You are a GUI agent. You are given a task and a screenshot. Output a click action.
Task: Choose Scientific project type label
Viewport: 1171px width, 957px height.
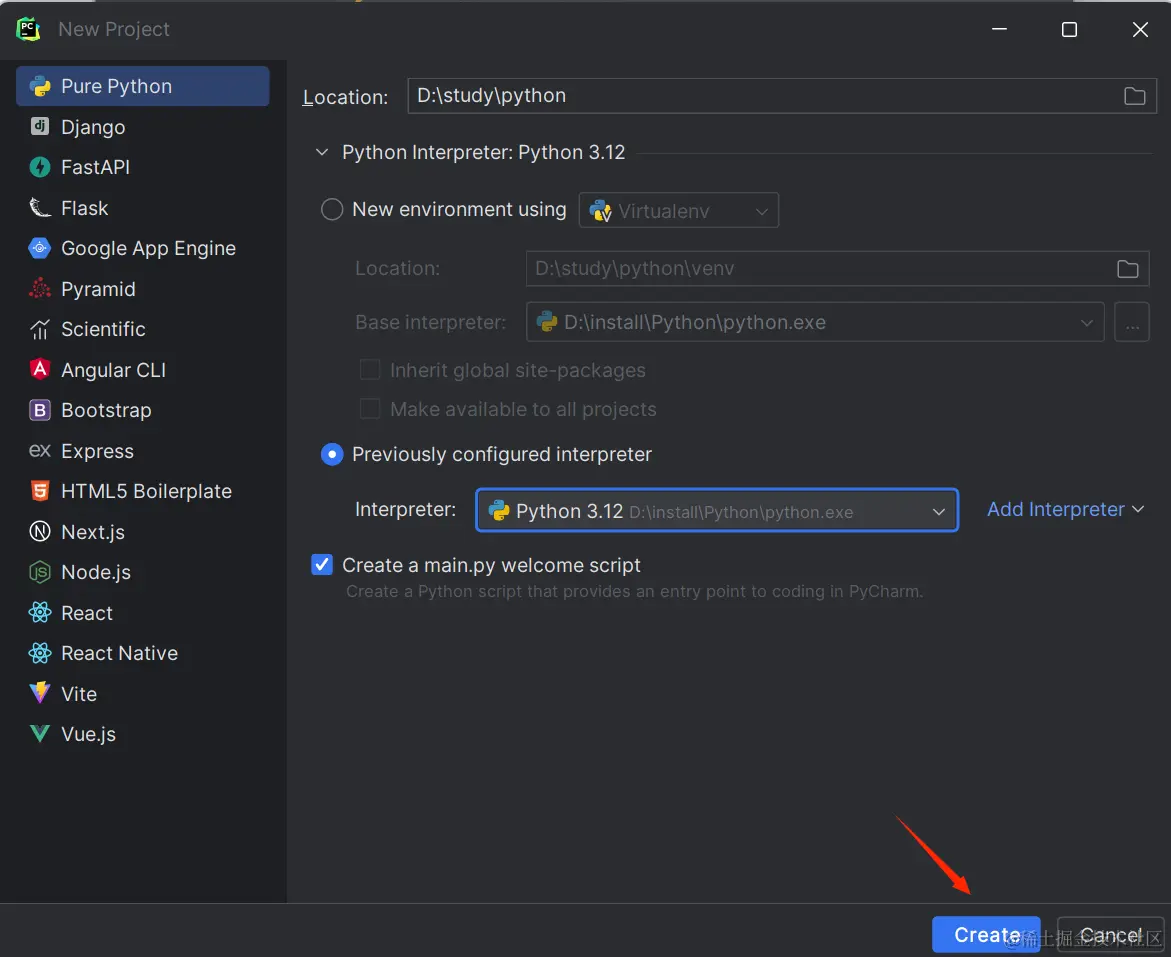(x=103, y=329)
